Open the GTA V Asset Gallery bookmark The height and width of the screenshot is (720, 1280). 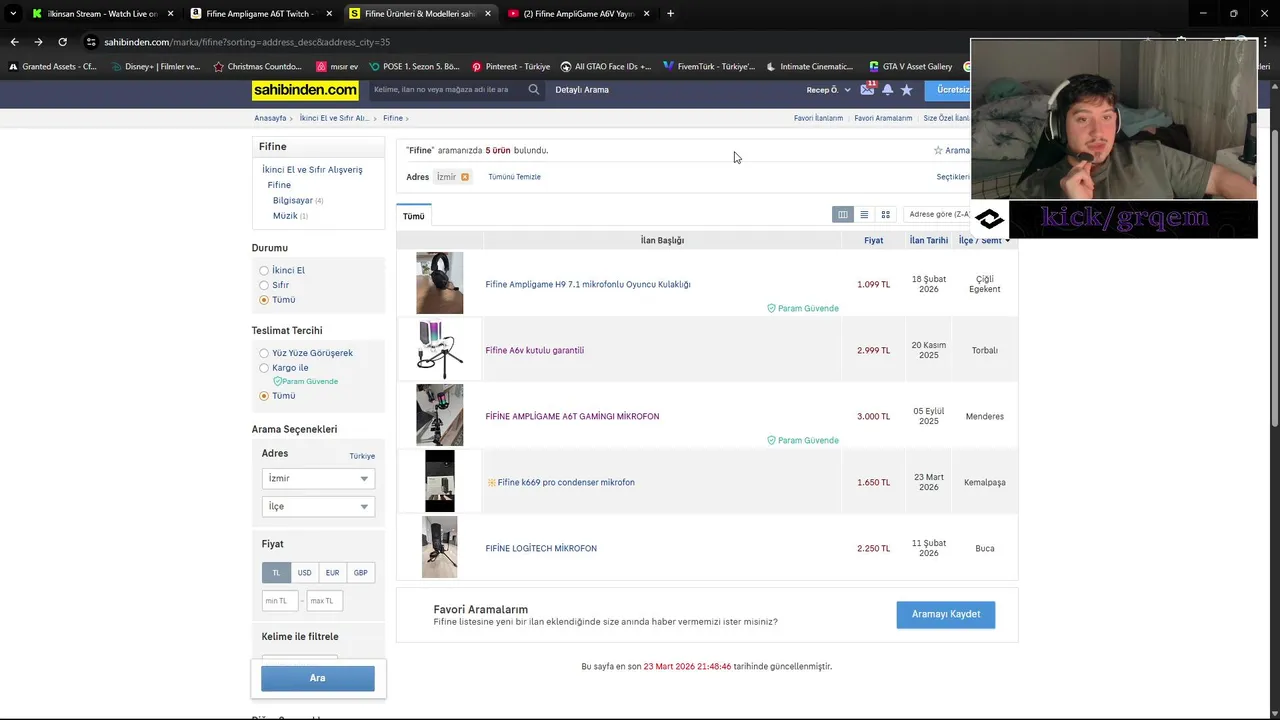pos(910,66)
